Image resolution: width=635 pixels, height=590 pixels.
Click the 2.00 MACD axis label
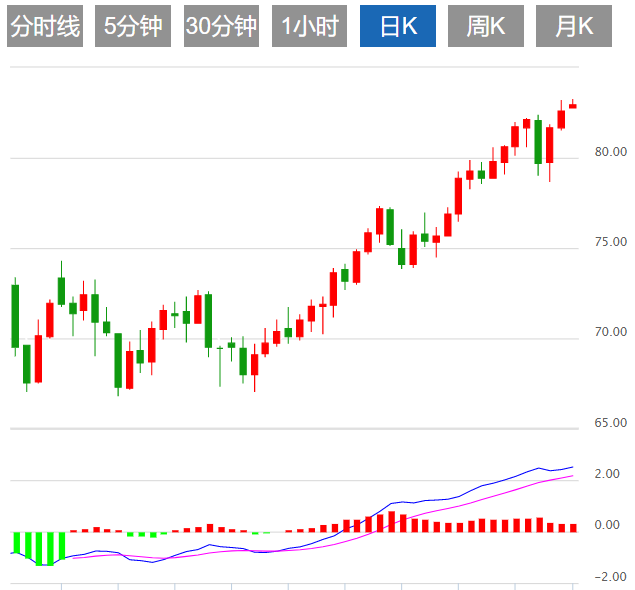[x=607, y=474]
